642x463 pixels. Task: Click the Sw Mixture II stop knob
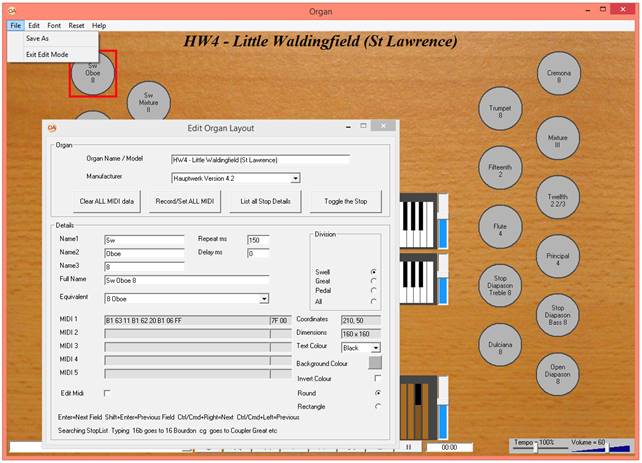tap(149, 101)
